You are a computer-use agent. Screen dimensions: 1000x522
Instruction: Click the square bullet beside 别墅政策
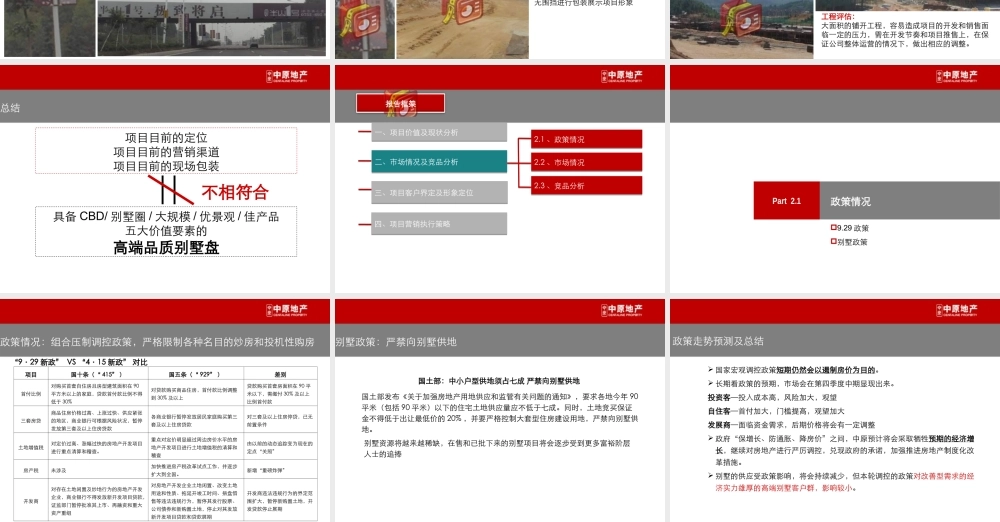click(833, 241)
